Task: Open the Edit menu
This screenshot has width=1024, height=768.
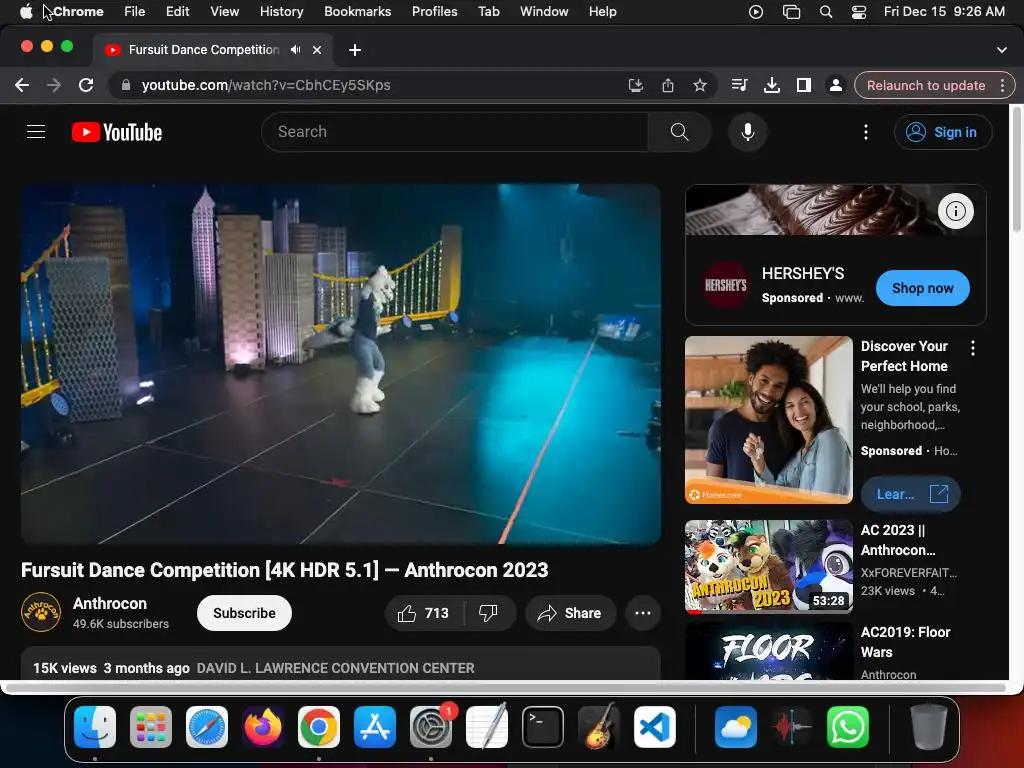Action: coord(177,12)
